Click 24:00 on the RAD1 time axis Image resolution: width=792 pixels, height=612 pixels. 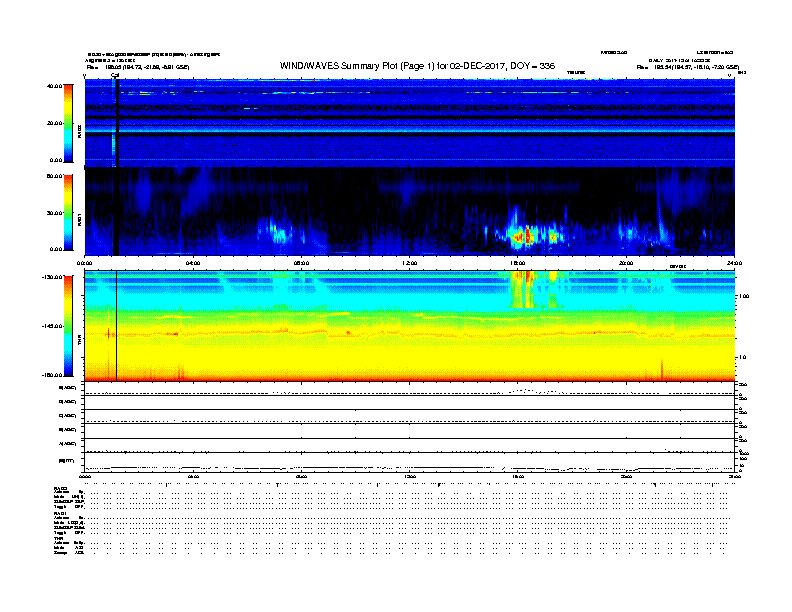734,263
